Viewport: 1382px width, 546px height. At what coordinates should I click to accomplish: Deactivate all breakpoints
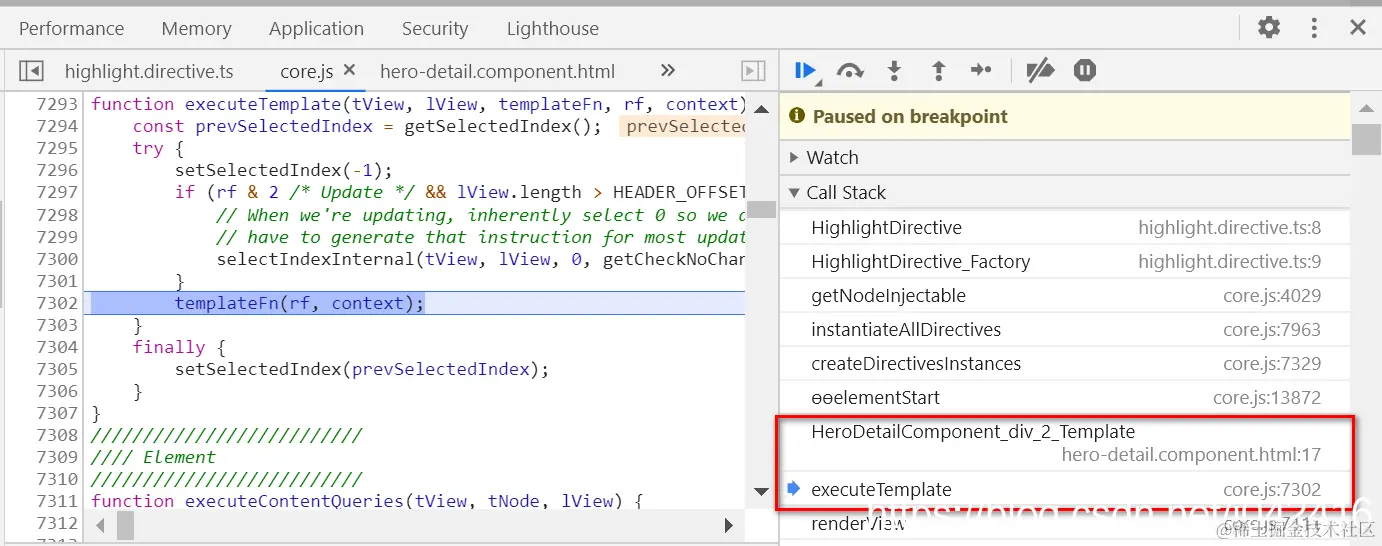[1040, 70]
